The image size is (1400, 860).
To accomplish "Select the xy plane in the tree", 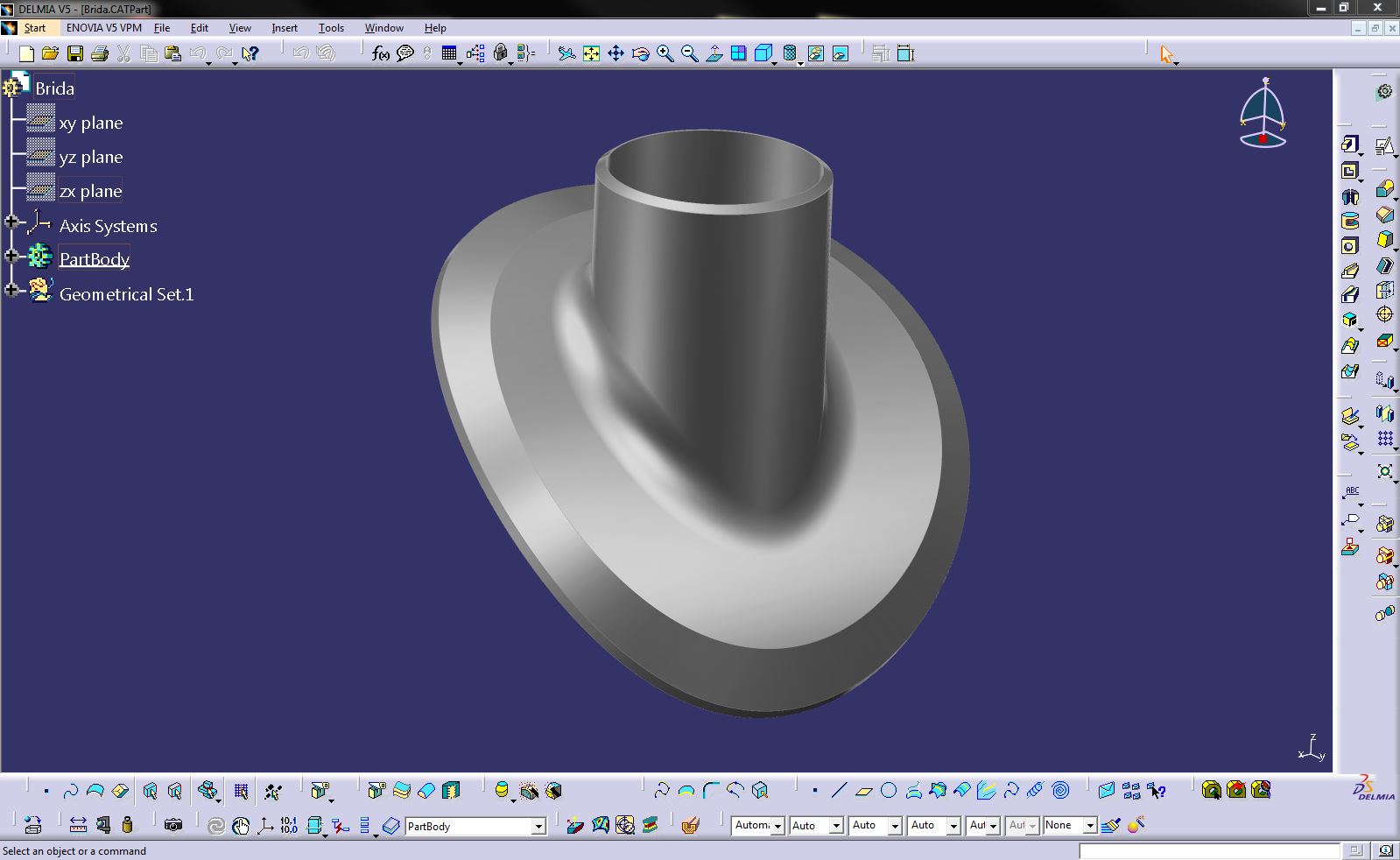I will click(x=90, y=123).
